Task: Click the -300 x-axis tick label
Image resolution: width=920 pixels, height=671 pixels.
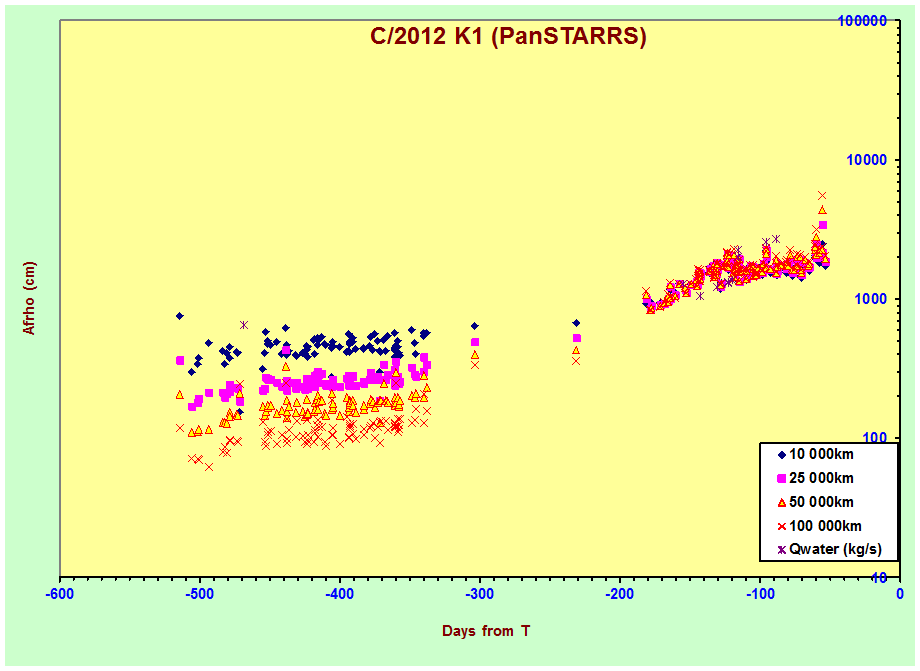Action: 479,594
